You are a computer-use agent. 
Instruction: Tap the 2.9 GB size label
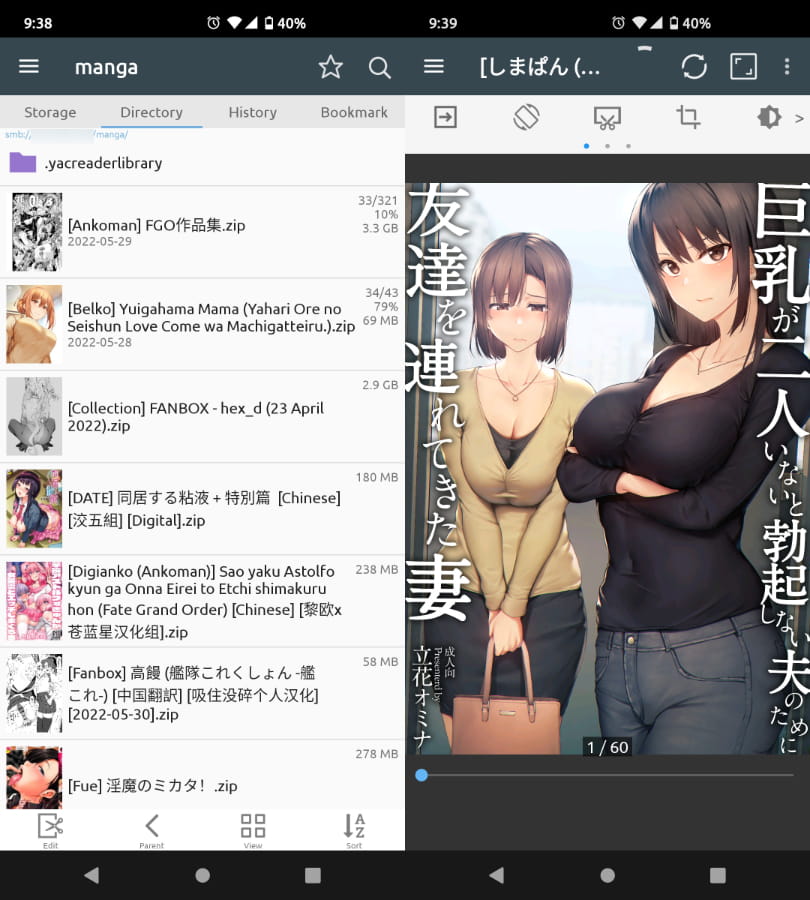380,385
